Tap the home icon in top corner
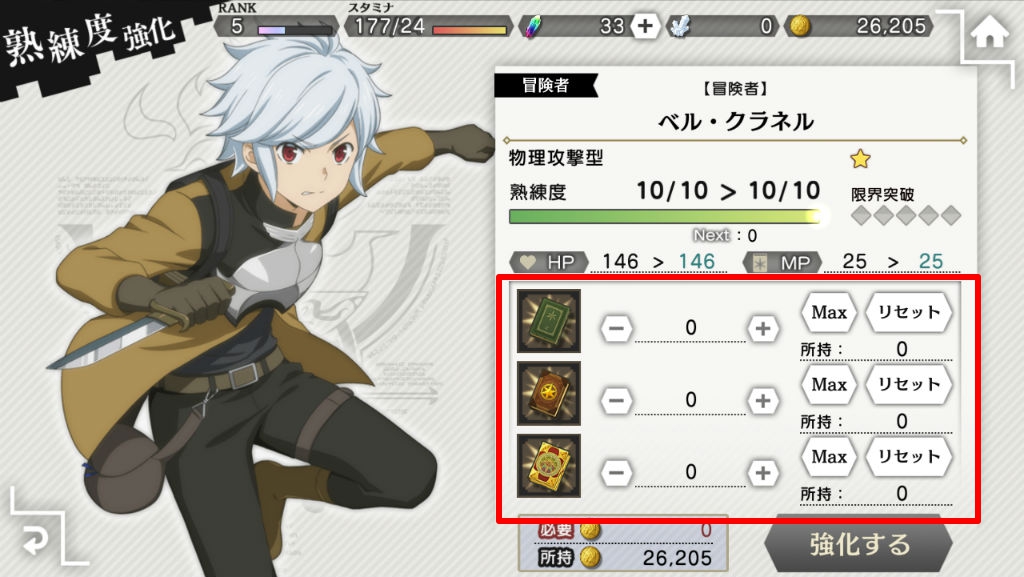This screenshot has width=1024, height=577. coord(989,33)
